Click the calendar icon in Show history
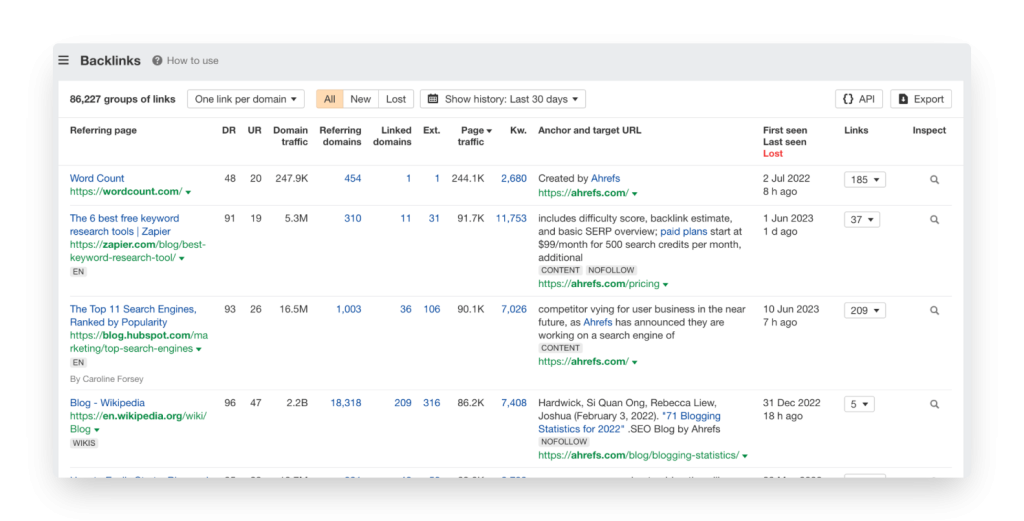Viewport: 1024px width, 521px height. pos(433,99)
